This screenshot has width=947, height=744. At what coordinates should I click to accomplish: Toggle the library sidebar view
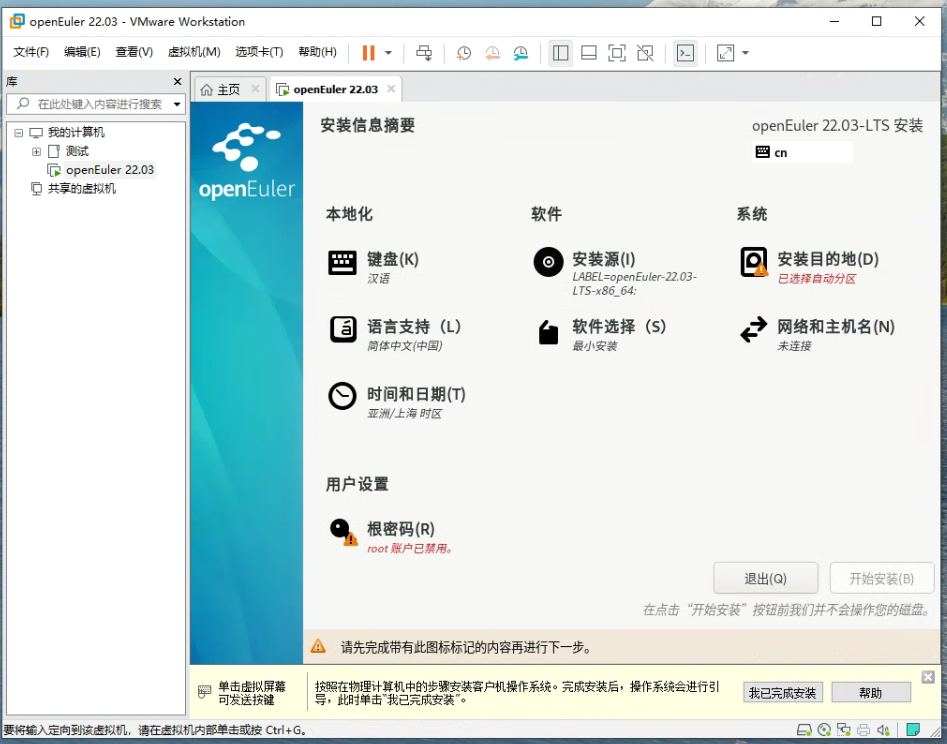[560, 53]
